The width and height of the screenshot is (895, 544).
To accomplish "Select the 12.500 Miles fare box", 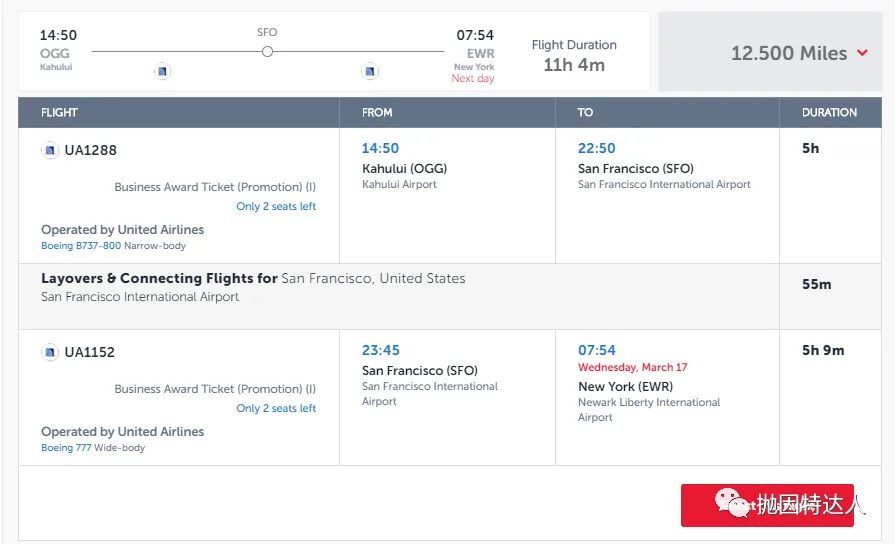I will tap(770, 52).
